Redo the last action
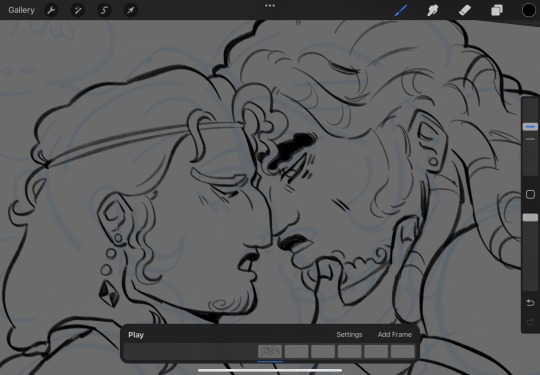540x375 pixels. tap(530, 322)
